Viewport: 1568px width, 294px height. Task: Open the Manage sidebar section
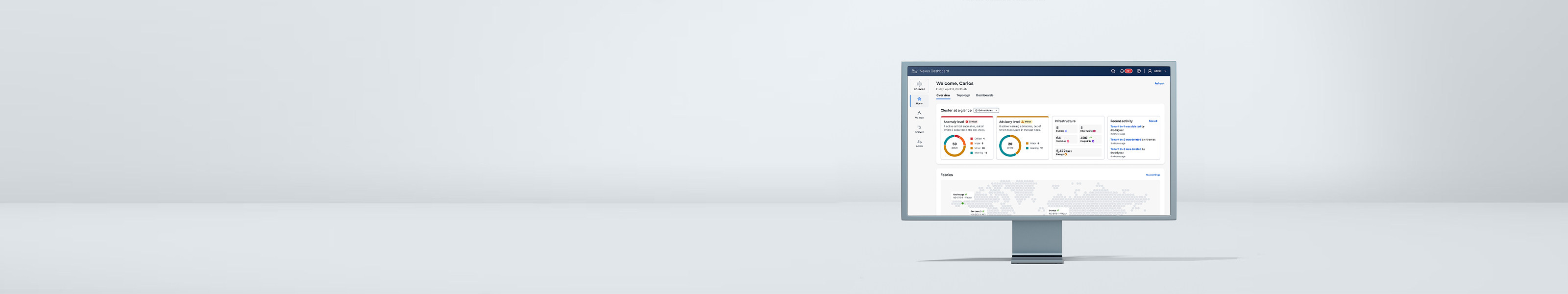pos(919,115)
